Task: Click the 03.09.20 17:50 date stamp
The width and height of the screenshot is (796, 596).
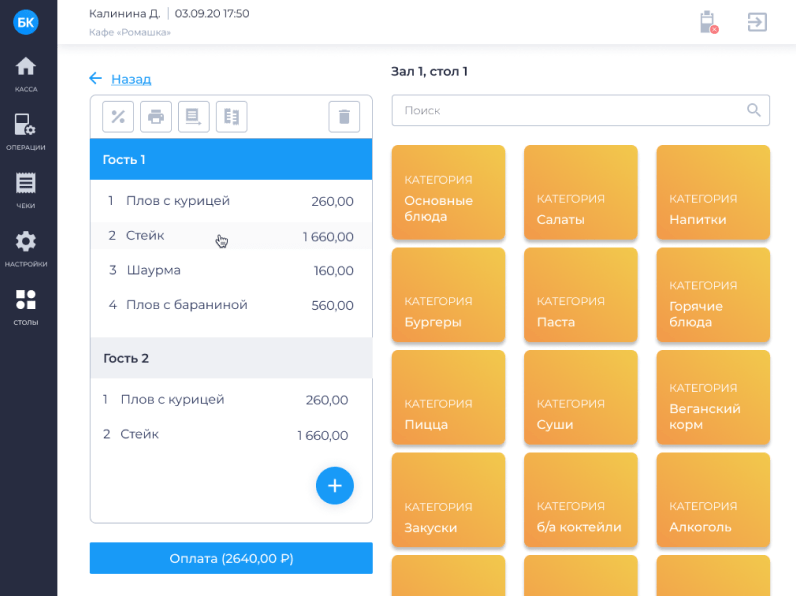Action: [212, 14]
